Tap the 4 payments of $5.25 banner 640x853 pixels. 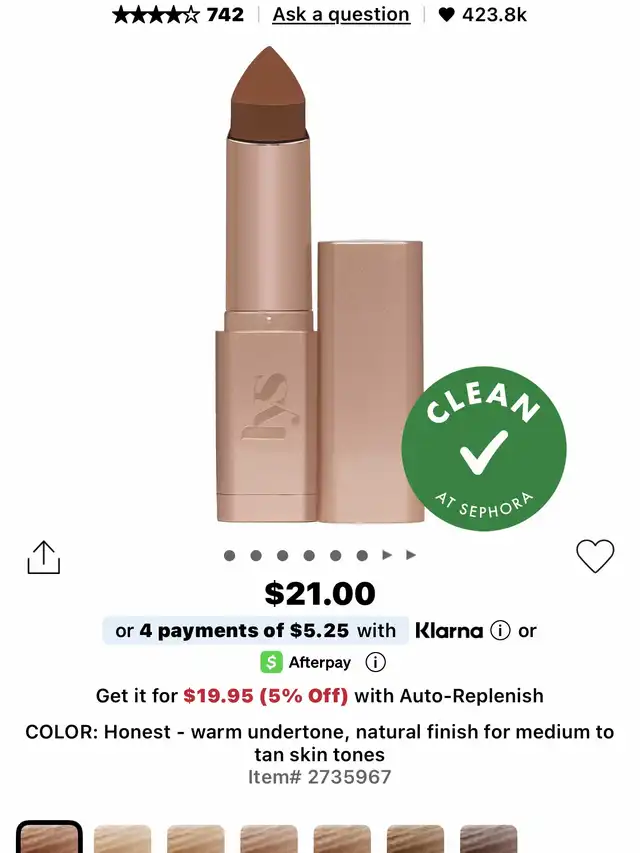(x=255, y=631)
